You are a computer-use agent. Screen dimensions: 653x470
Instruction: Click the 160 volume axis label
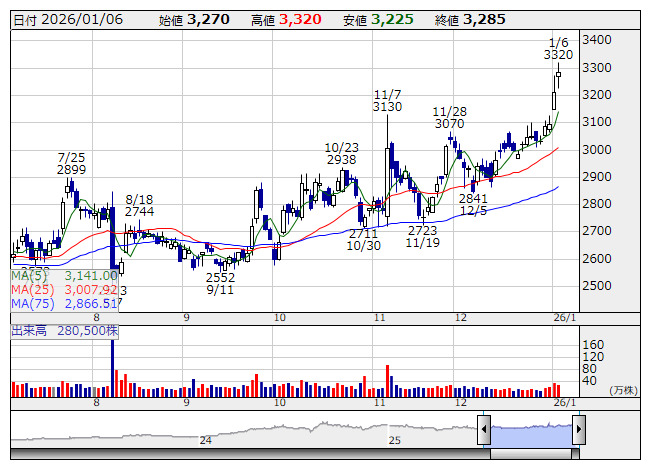(x=593, y=345)
